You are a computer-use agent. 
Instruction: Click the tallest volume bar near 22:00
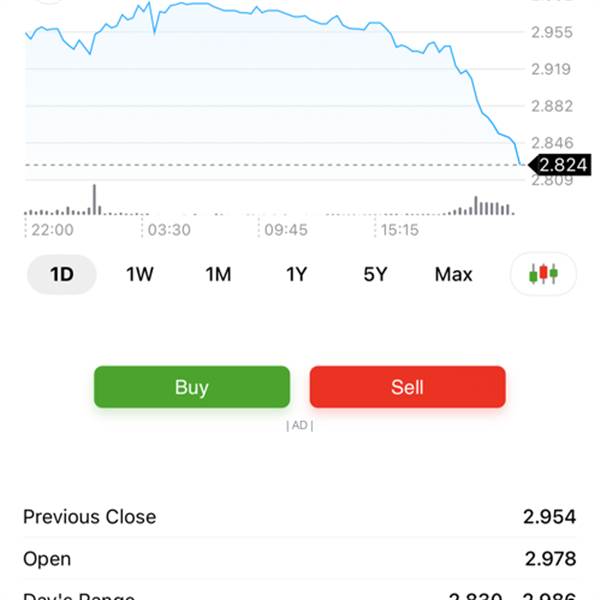point(95,199)
